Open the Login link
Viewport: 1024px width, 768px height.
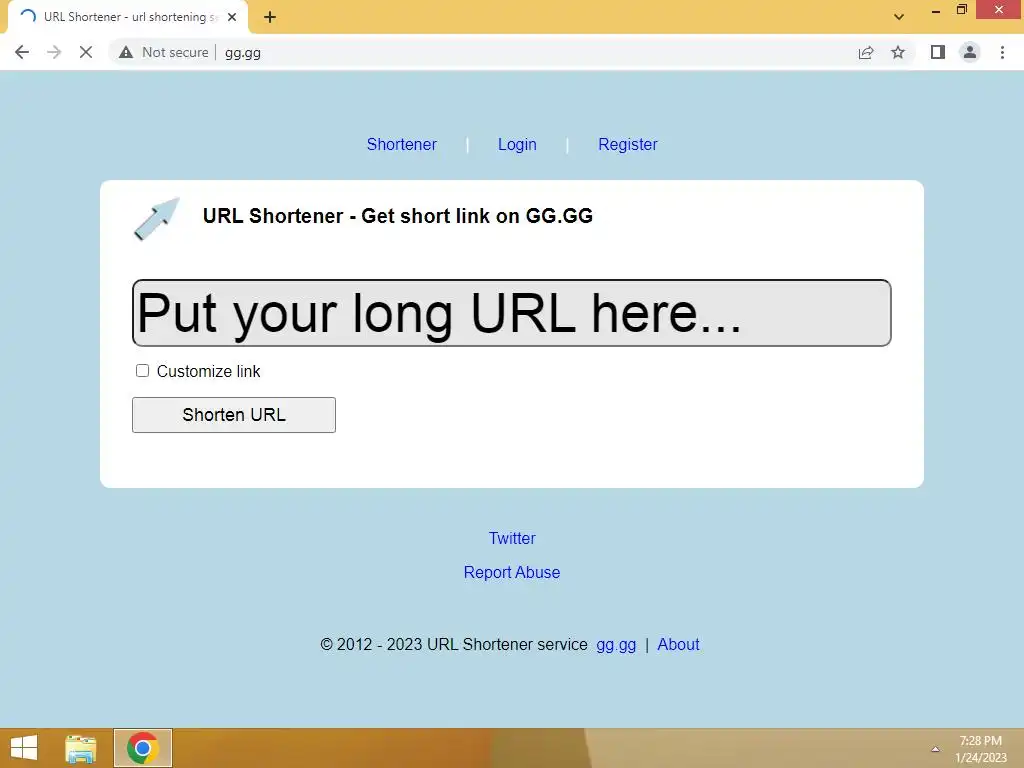(x=517, y=144)
